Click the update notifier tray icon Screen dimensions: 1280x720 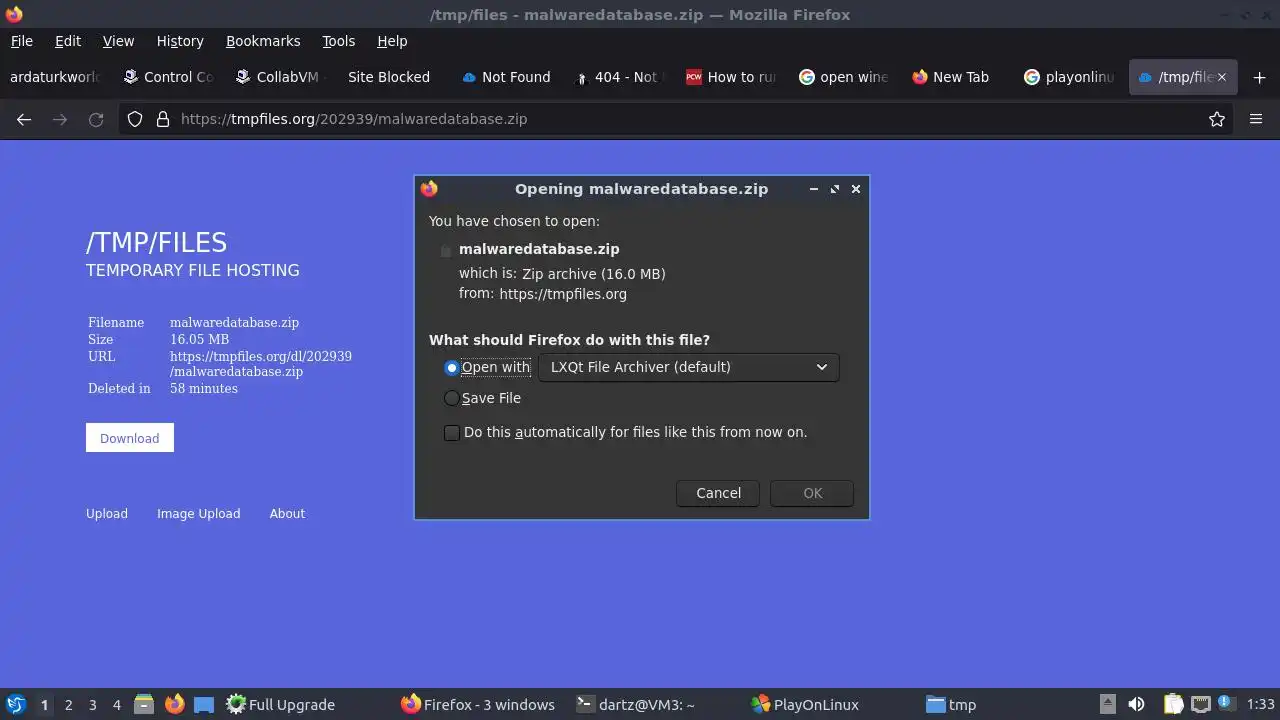coord(1228,704)
